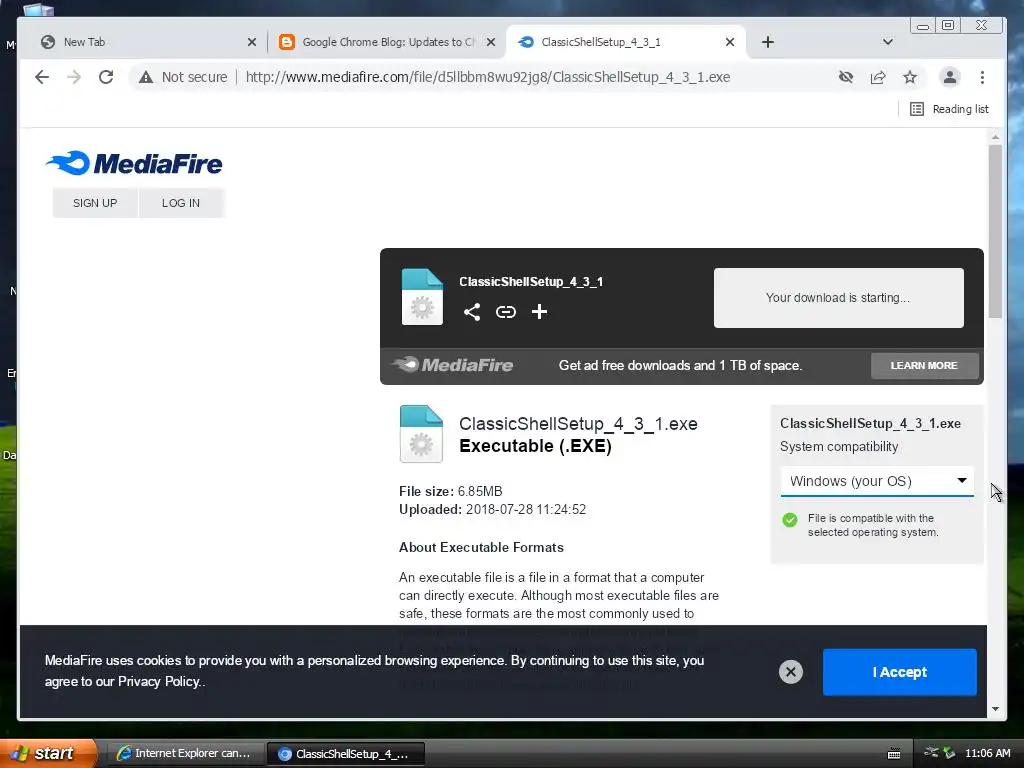Click the 'File size: 6.85MB' text
Screen dimensions: 1024x768
point(451,491)
